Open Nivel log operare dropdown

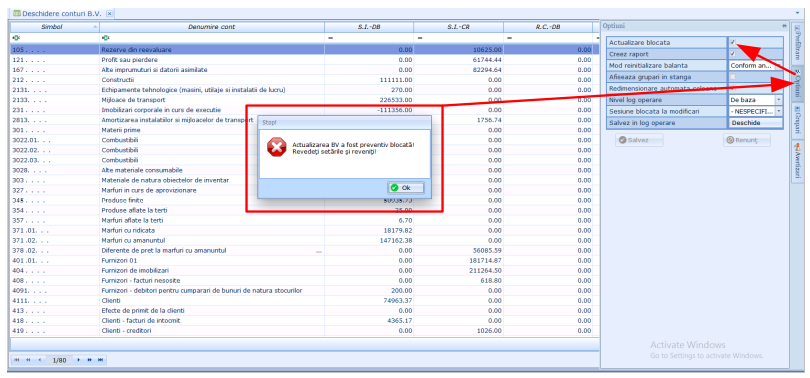tap(779, 100)
